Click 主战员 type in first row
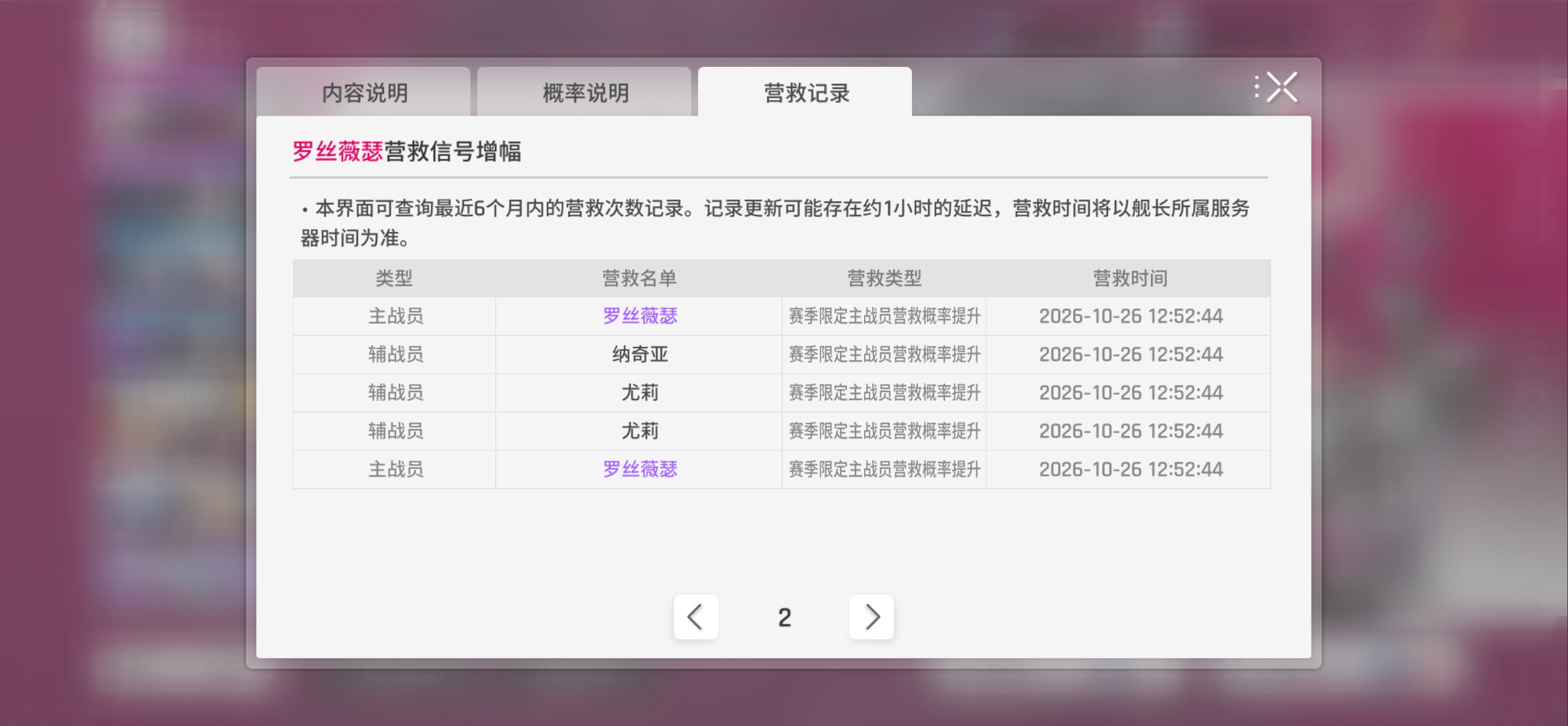This screenshot has height=726, width=1568. pyautogui.click(x=395, y=316)
